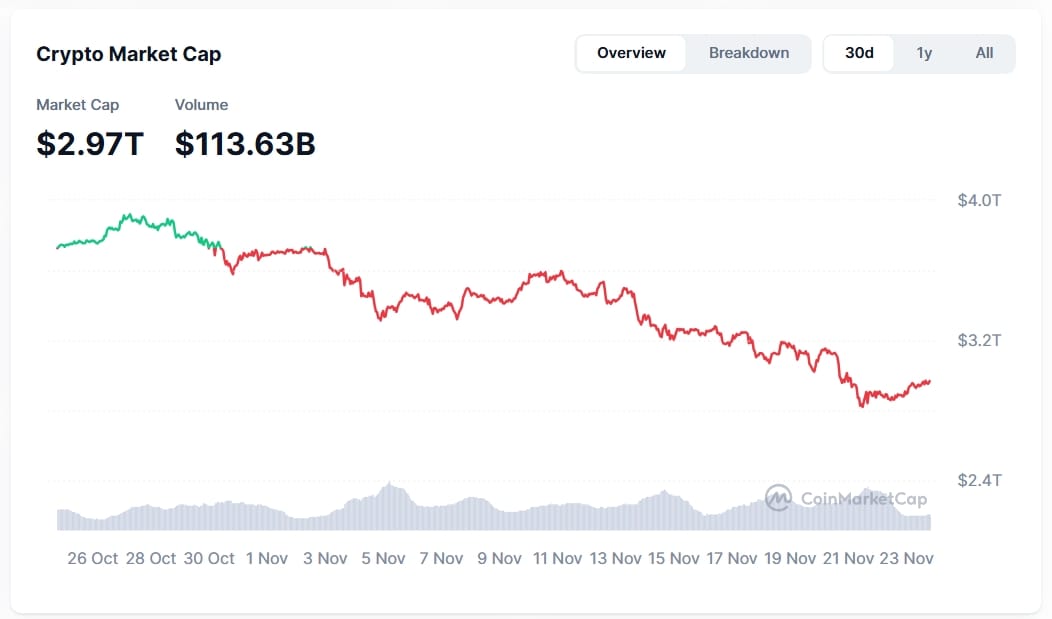Switch to the Breakdown tab
Image resolution: width=1052 pixels, height=619 pixels.
pyautogui.click(x=749, y=54)
